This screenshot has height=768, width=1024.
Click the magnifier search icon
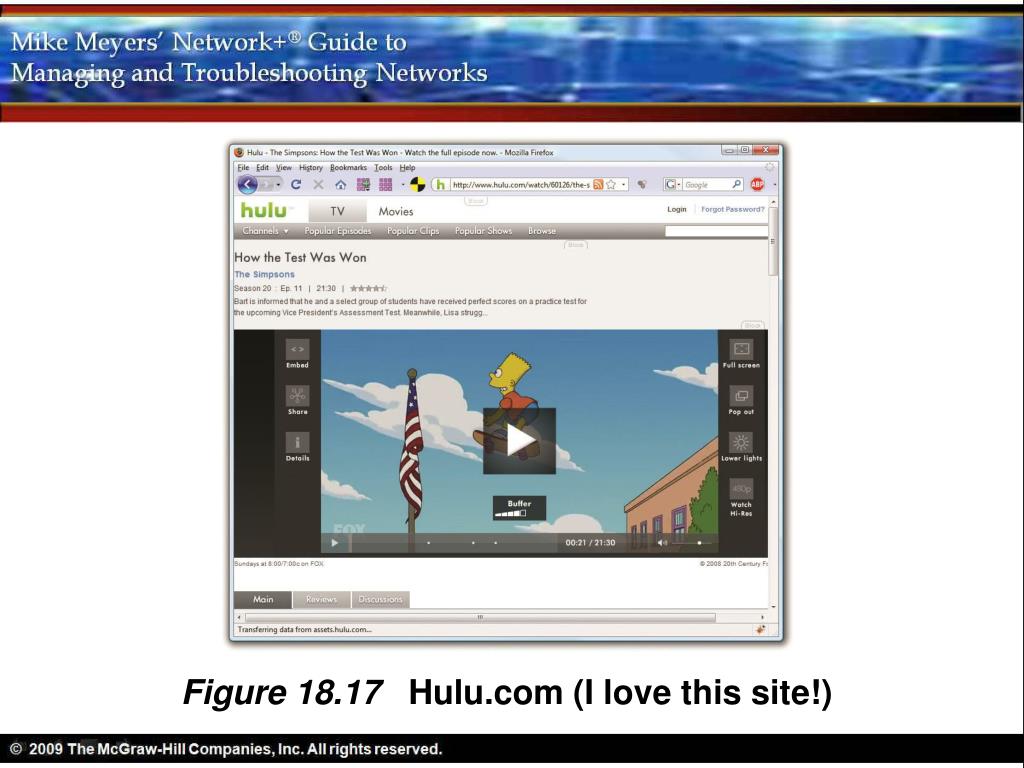[737, 185]
